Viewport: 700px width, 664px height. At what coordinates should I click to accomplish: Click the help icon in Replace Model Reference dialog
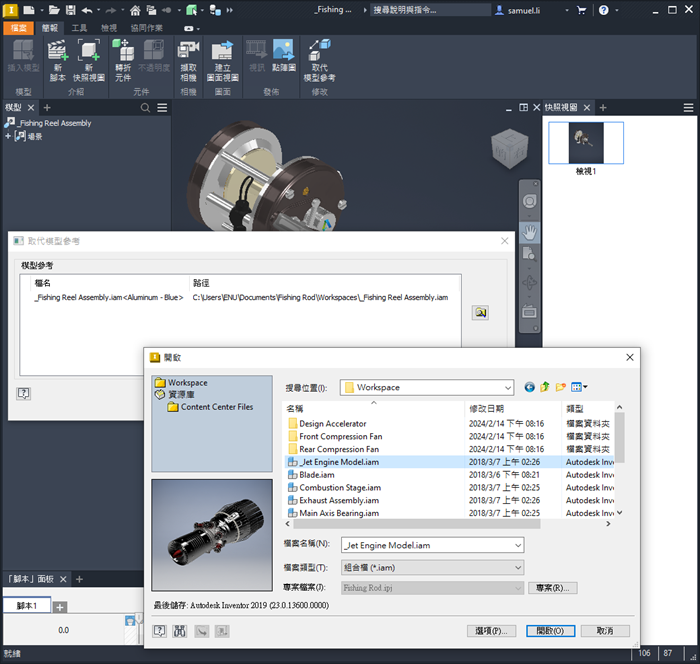23,393
